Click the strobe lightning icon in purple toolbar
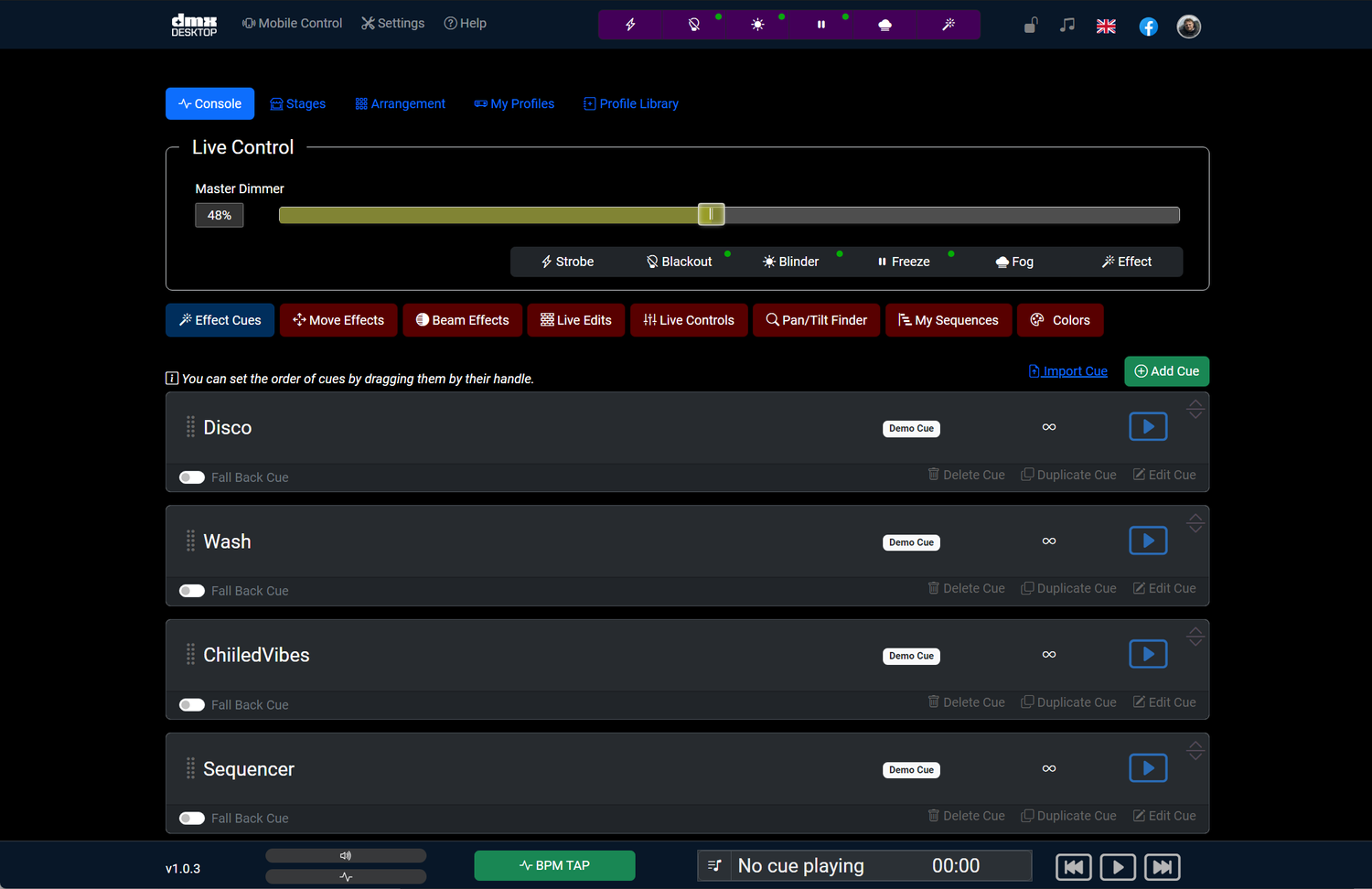Screen dimensions: 1372x889 [630, 25]
